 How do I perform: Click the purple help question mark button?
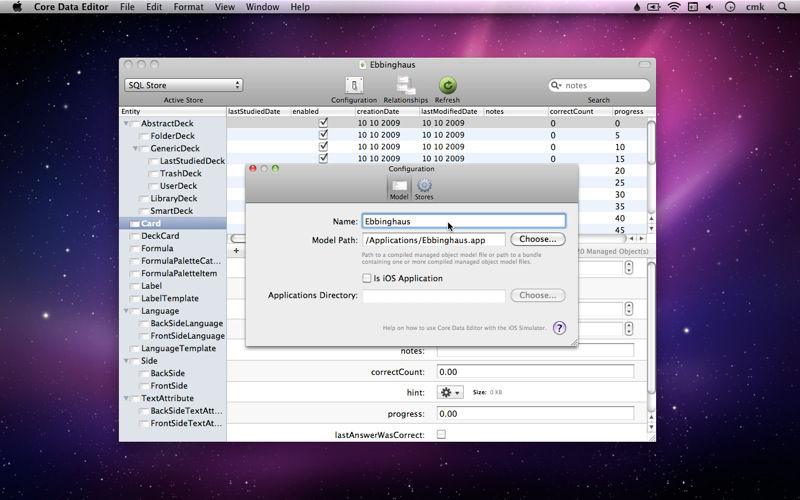tap(559, 328)
